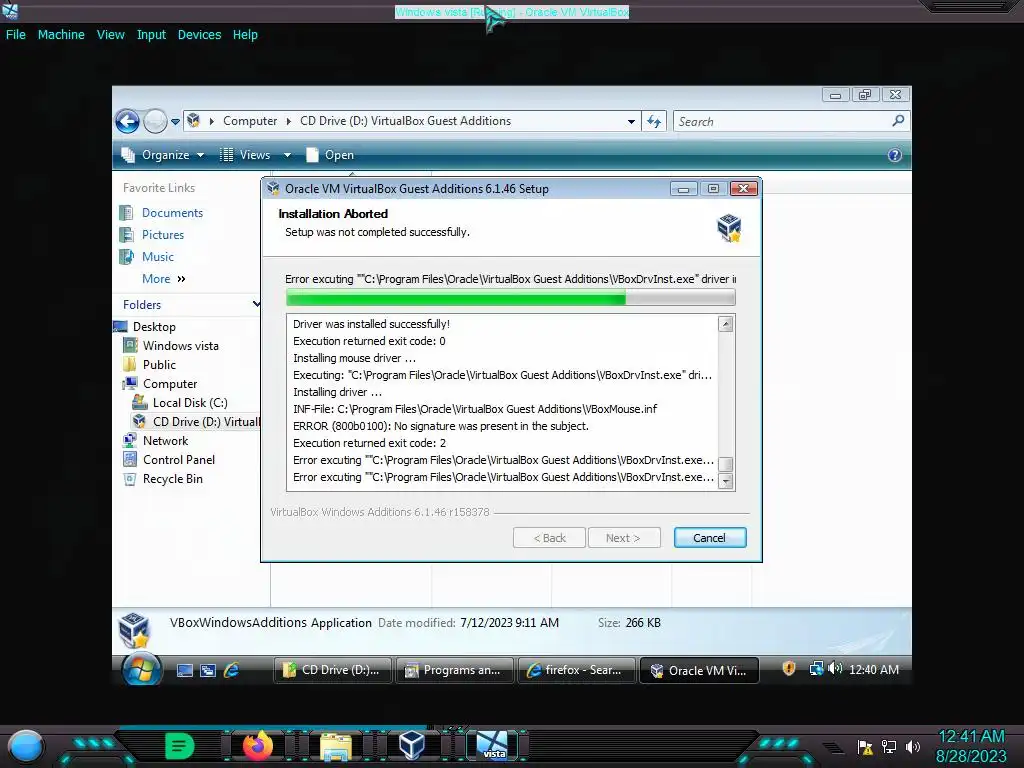The image size is (1024, 768).
Task: Click the Explorer forward arrow button
Action: tap(155, 121)
